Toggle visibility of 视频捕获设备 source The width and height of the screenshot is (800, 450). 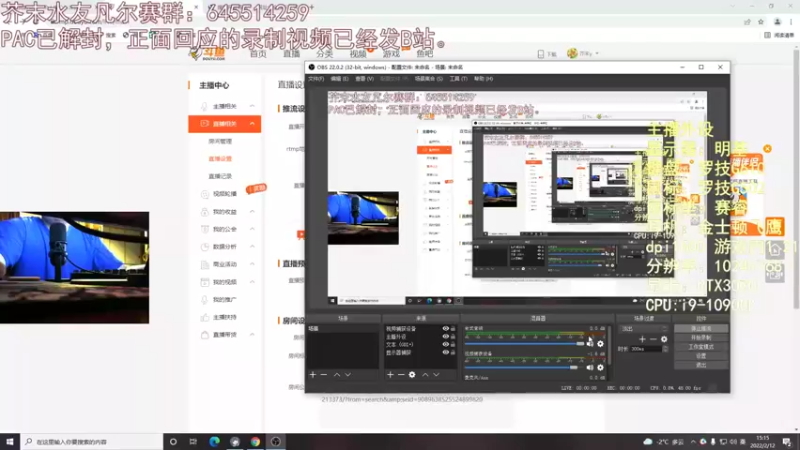pos(445,329)
